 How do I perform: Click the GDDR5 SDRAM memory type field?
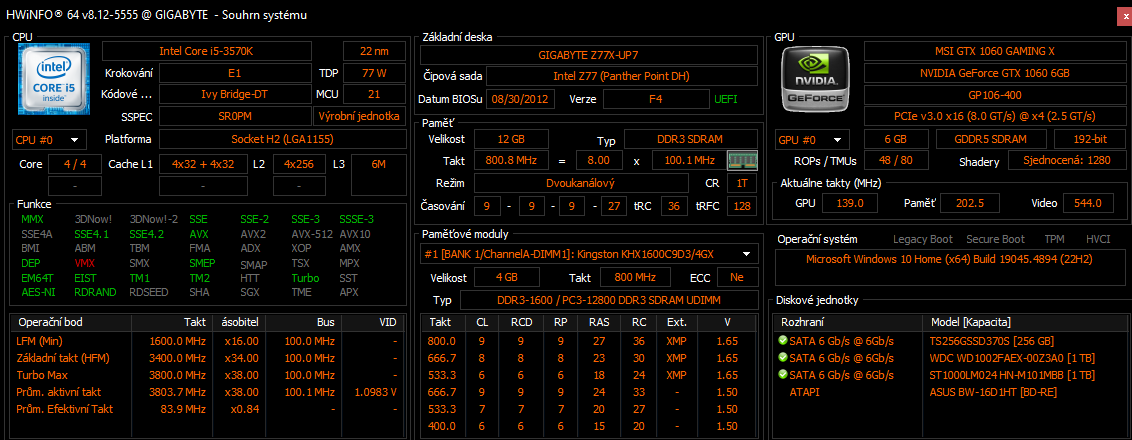tap(991, 139)
